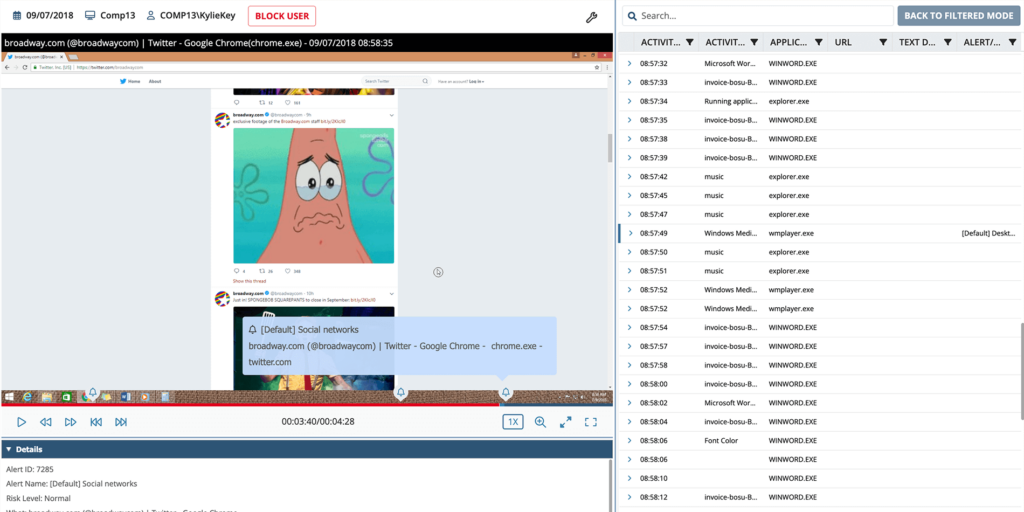Click the Alert ID: 7285 text
The height and width of the screenshot is (512, 1024).
(x=29, y=469)
